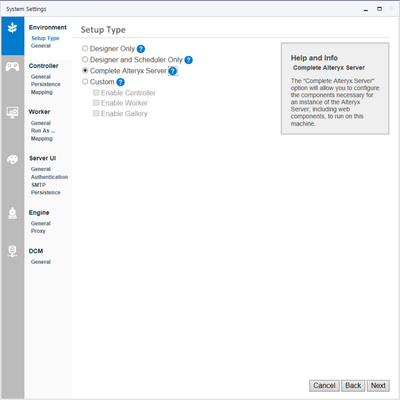400x400 pixels.
Task: Open Persistence under Controller
Action: point(46,84)
